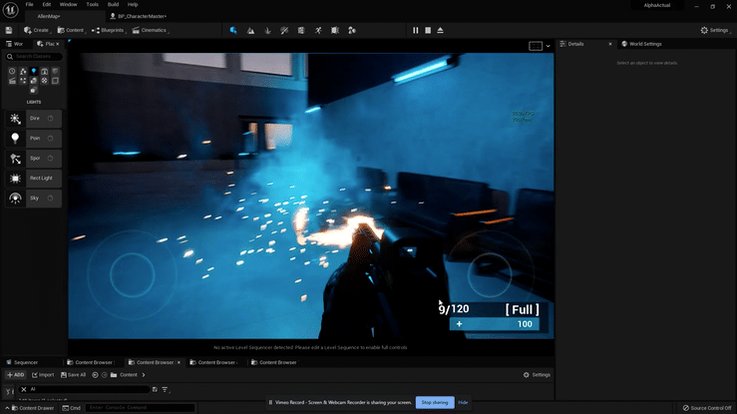Select the Sky Light actor
The width and height of the screenshot is (737, 414).
click(x=33, y=198)
